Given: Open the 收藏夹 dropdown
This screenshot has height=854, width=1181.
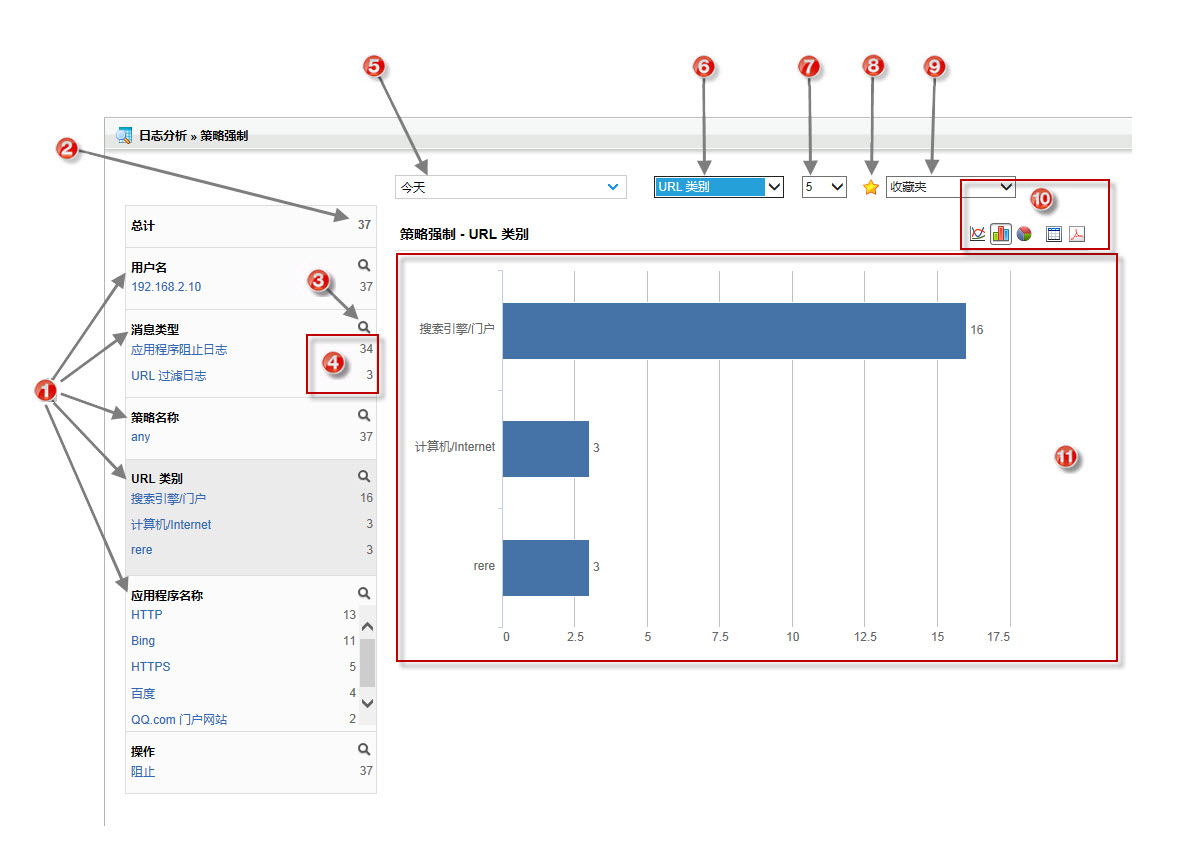Looking at the screenshot, I should pyautogui.click(x=950, y=187).
